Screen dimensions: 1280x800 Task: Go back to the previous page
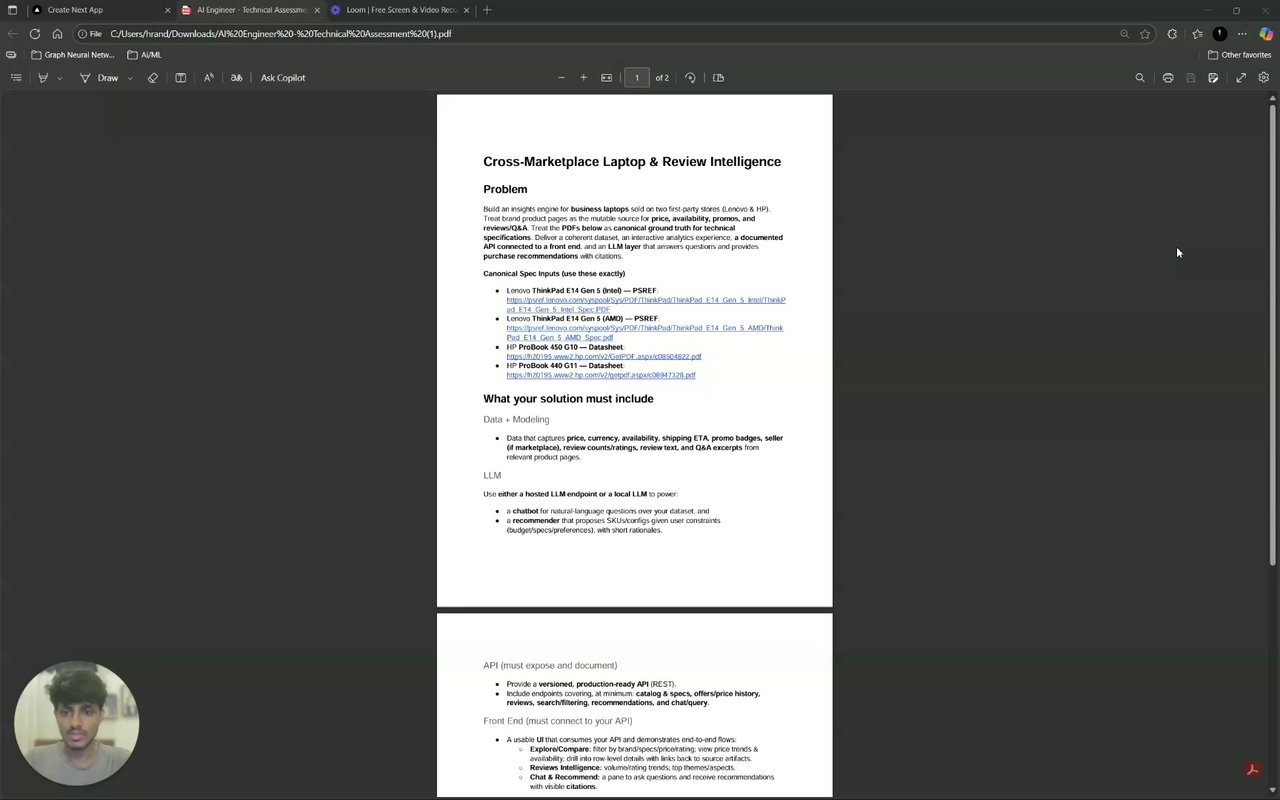coord(12,34)
